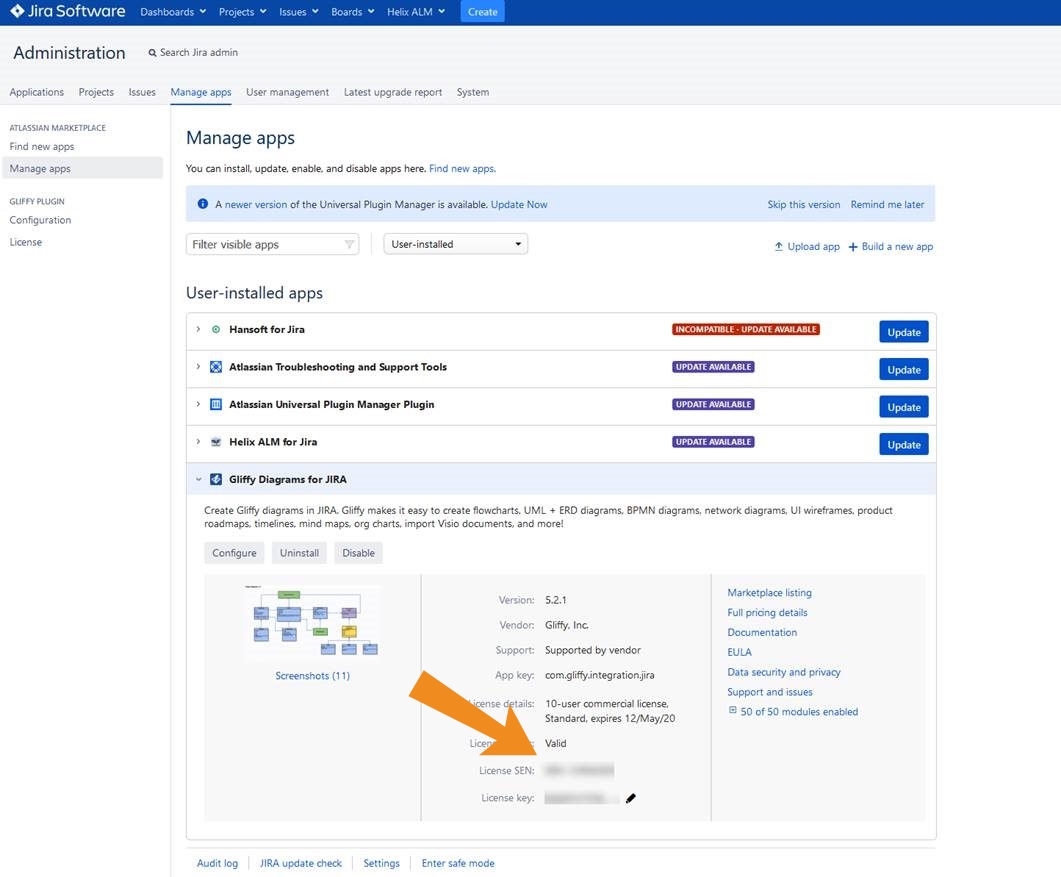Click the Hansoft for Jira app icon
The height and width of the screenshot is (877, 1061).
click(x=216, y=330)
